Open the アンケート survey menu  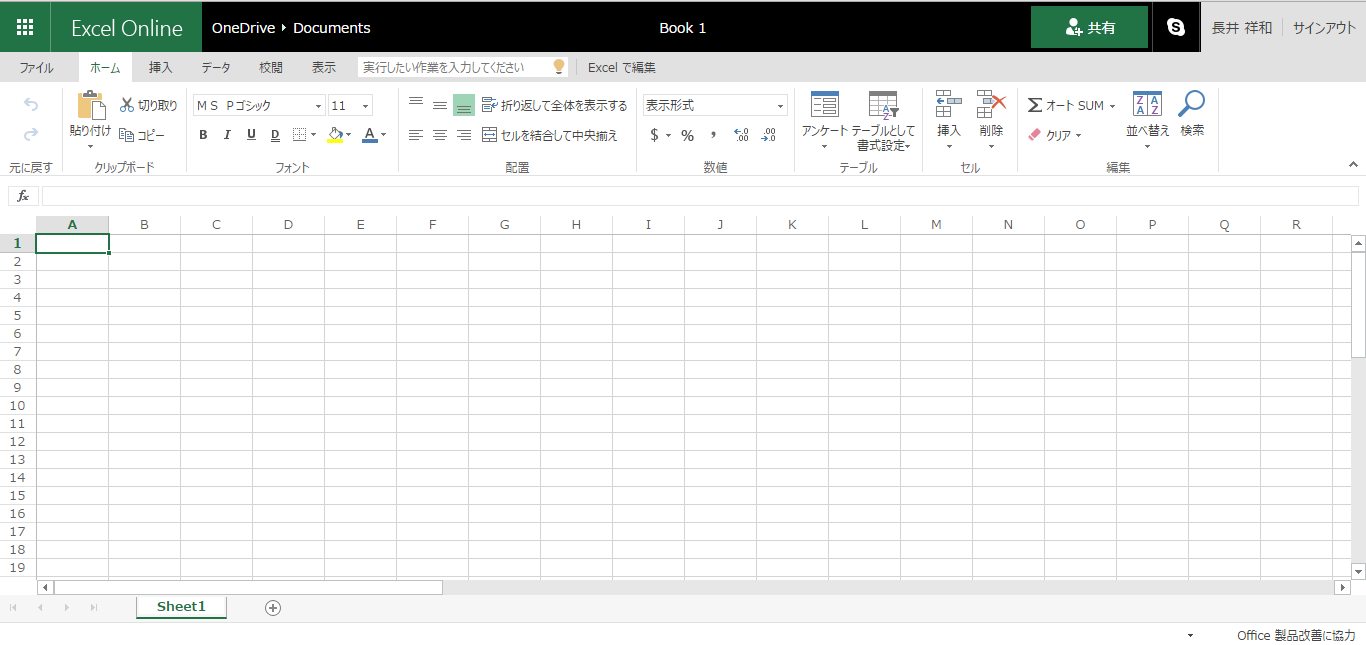[x=825, y=120]
